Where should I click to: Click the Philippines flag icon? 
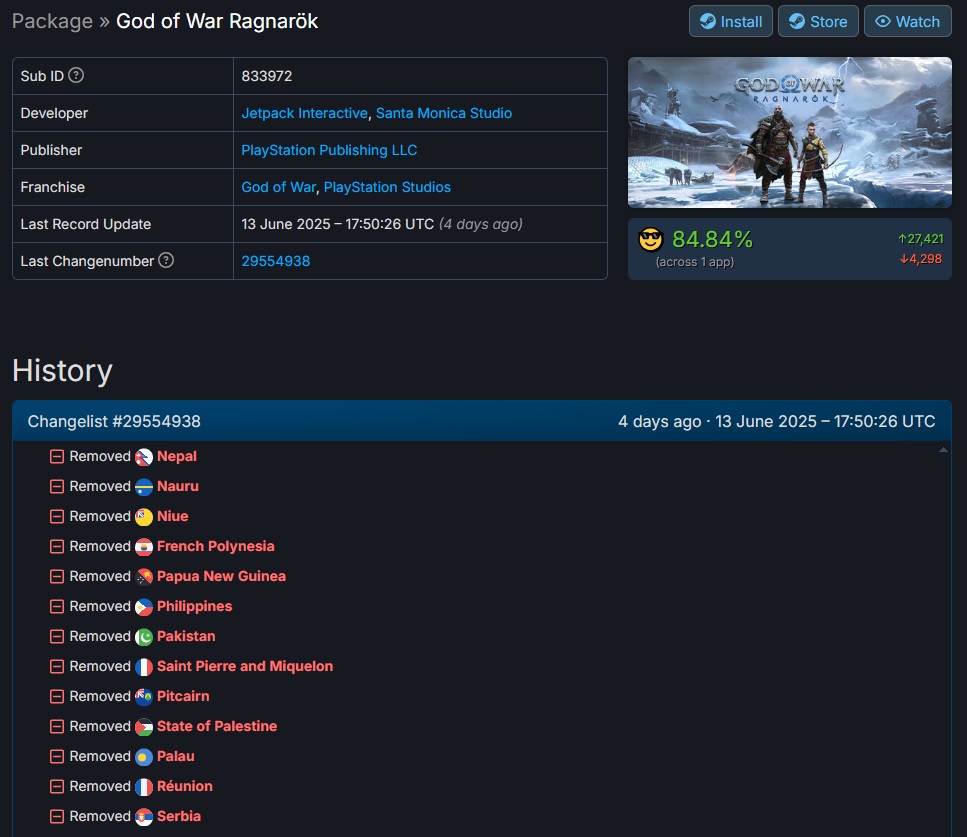[144, 607]
